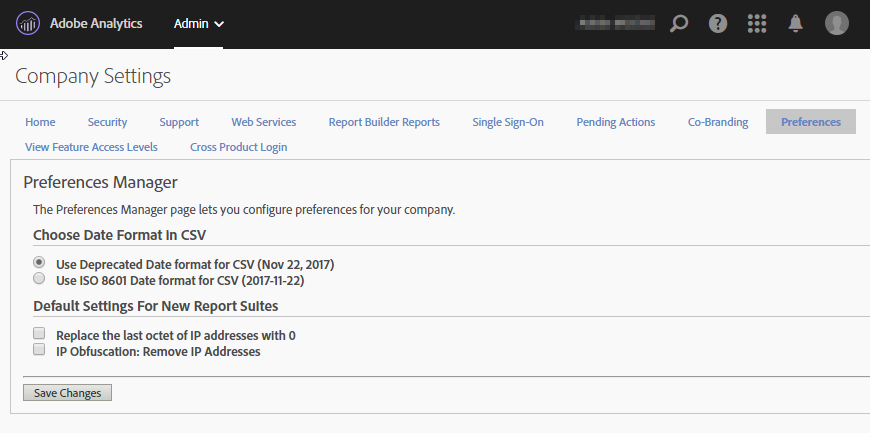Image resolution: width=870 pixels, height=433 pixels.
Task: Open the app switcher grid icon
Action: (757, 24)
